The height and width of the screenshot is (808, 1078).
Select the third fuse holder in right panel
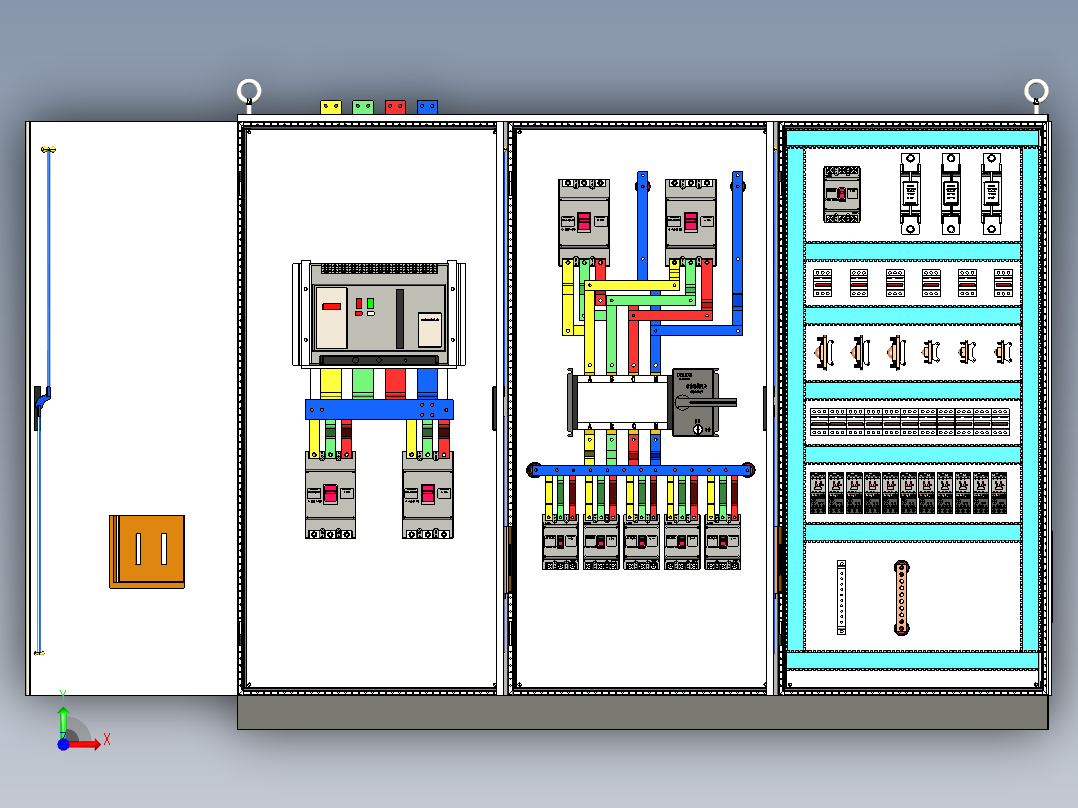[991, 194]
